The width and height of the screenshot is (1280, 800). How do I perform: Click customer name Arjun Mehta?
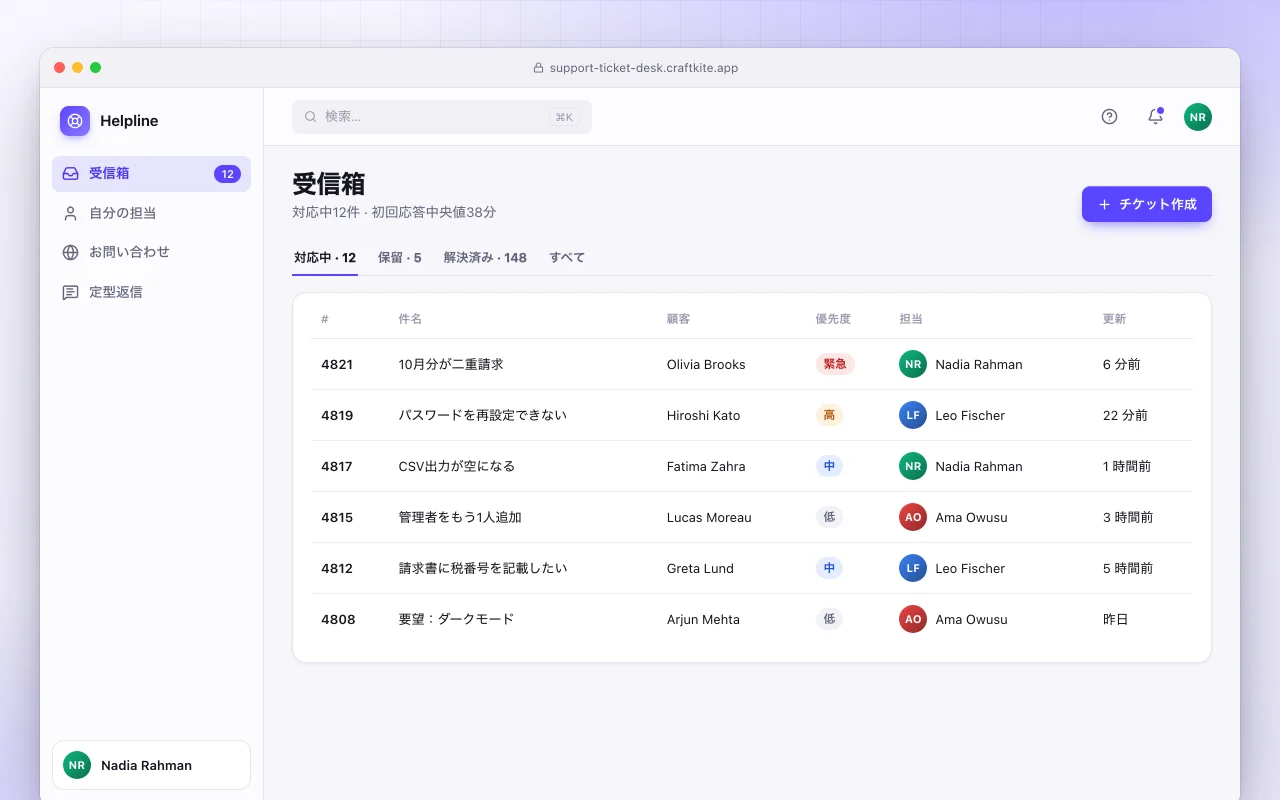(x=703, y=620)
